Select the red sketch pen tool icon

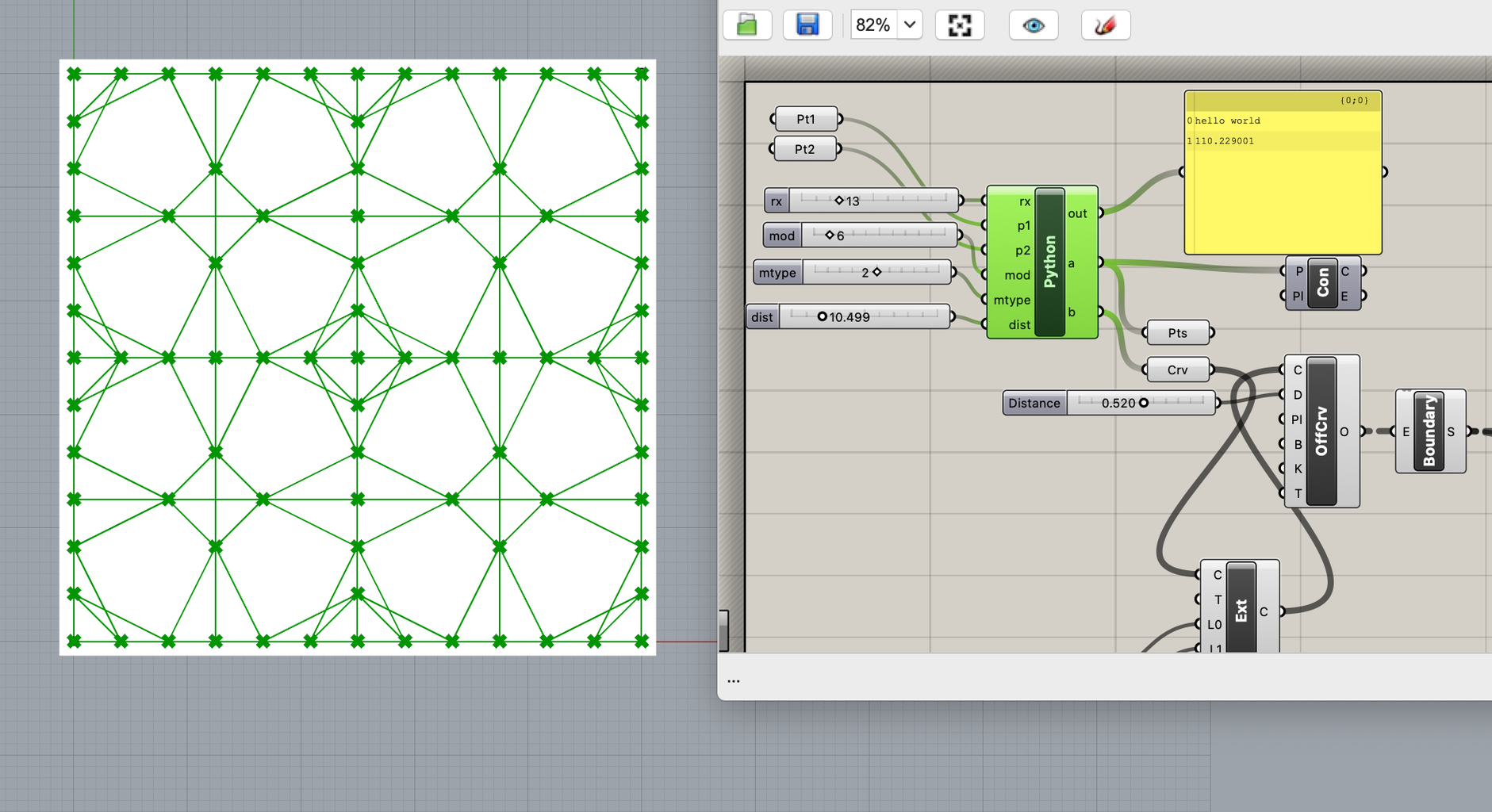click(x=1105, y=25)
